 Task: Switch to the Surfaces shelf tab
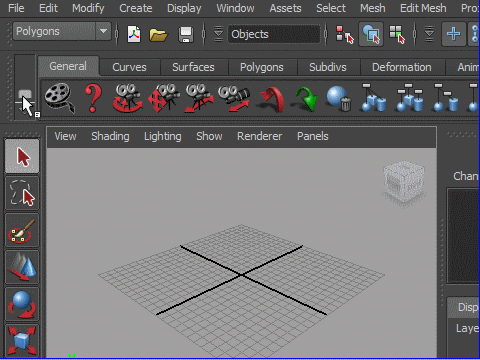pos(193,67)
